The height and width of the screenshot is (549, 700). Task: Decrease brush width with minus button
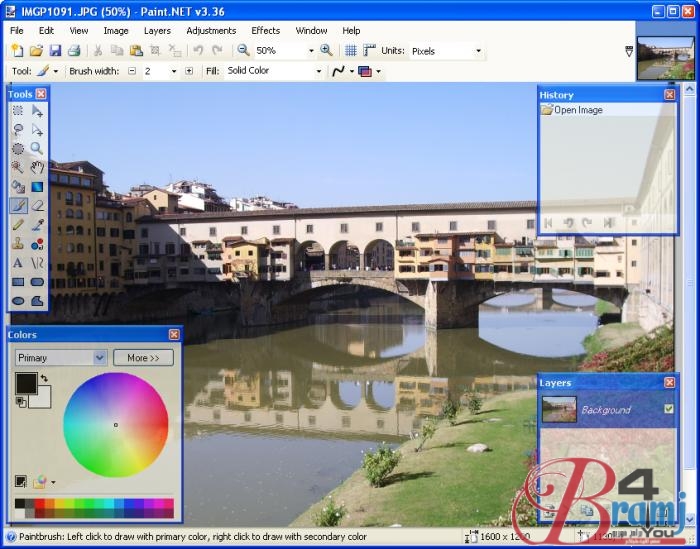[x=132, y=71]
